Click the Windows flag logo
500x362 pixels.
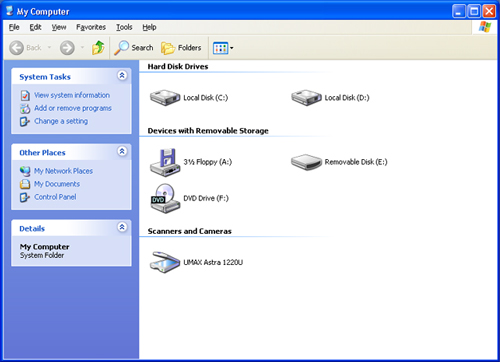[485, 27]
